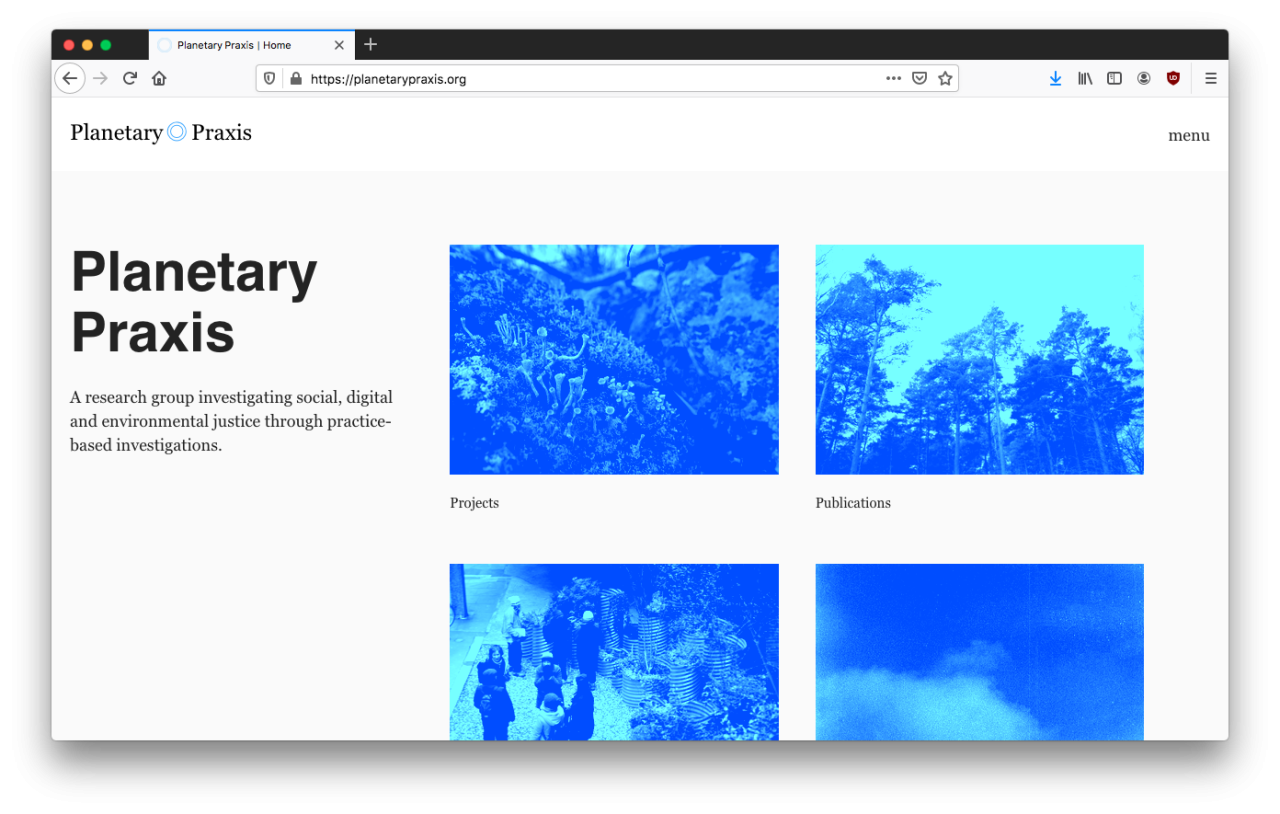1280x814 pixels.
Task: Save page to Pocket
Action: (x=919, y=79)
